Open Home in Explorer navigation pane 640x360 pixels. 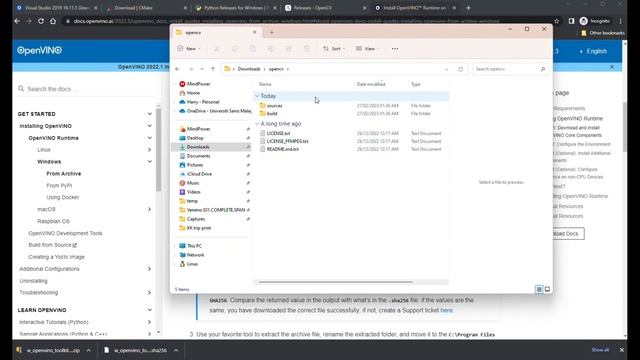pyautogui.click(x=193, y=93)
